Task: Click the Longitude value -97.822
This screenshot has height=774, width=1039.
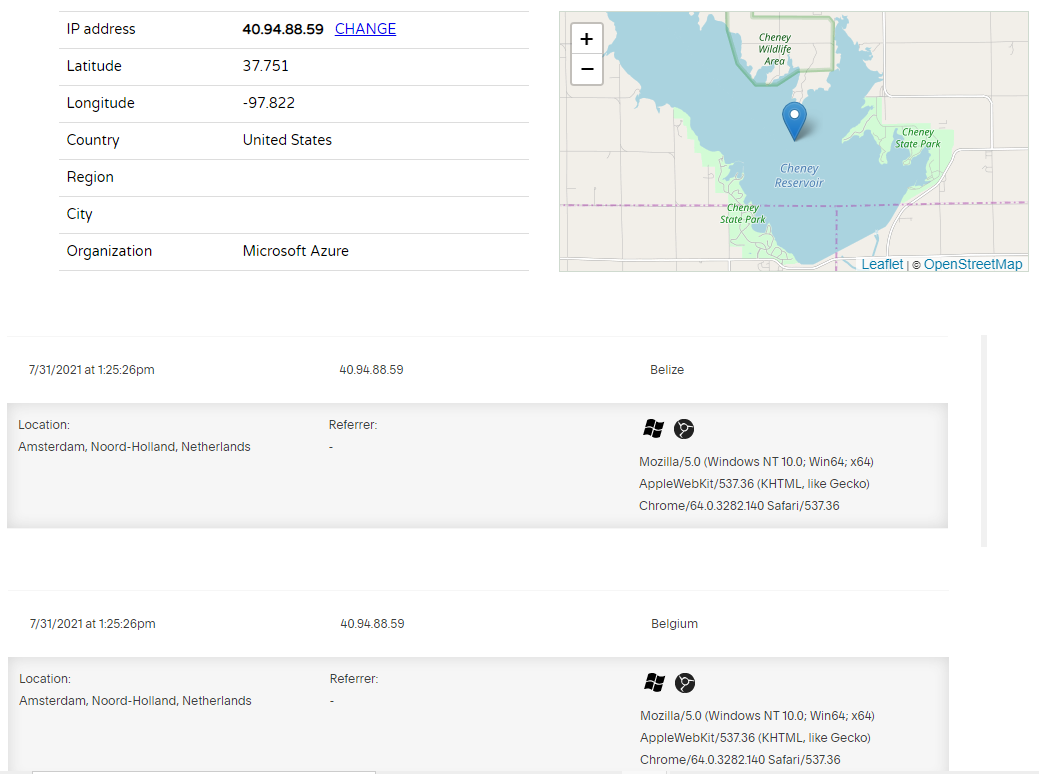Action: point(268,103)
